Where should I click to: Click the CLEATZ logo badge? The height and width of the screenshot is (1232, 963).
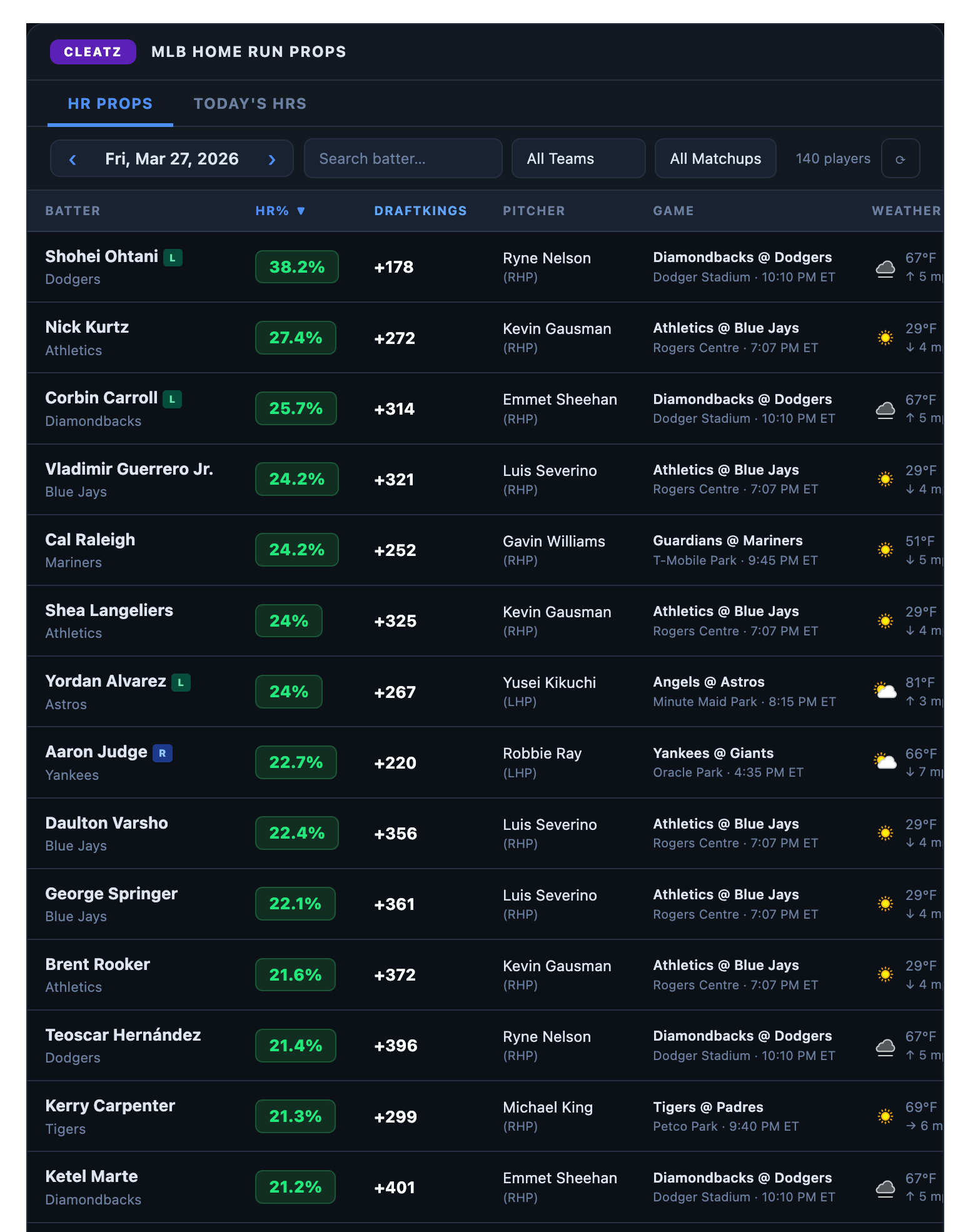click(x=93, y=52)
